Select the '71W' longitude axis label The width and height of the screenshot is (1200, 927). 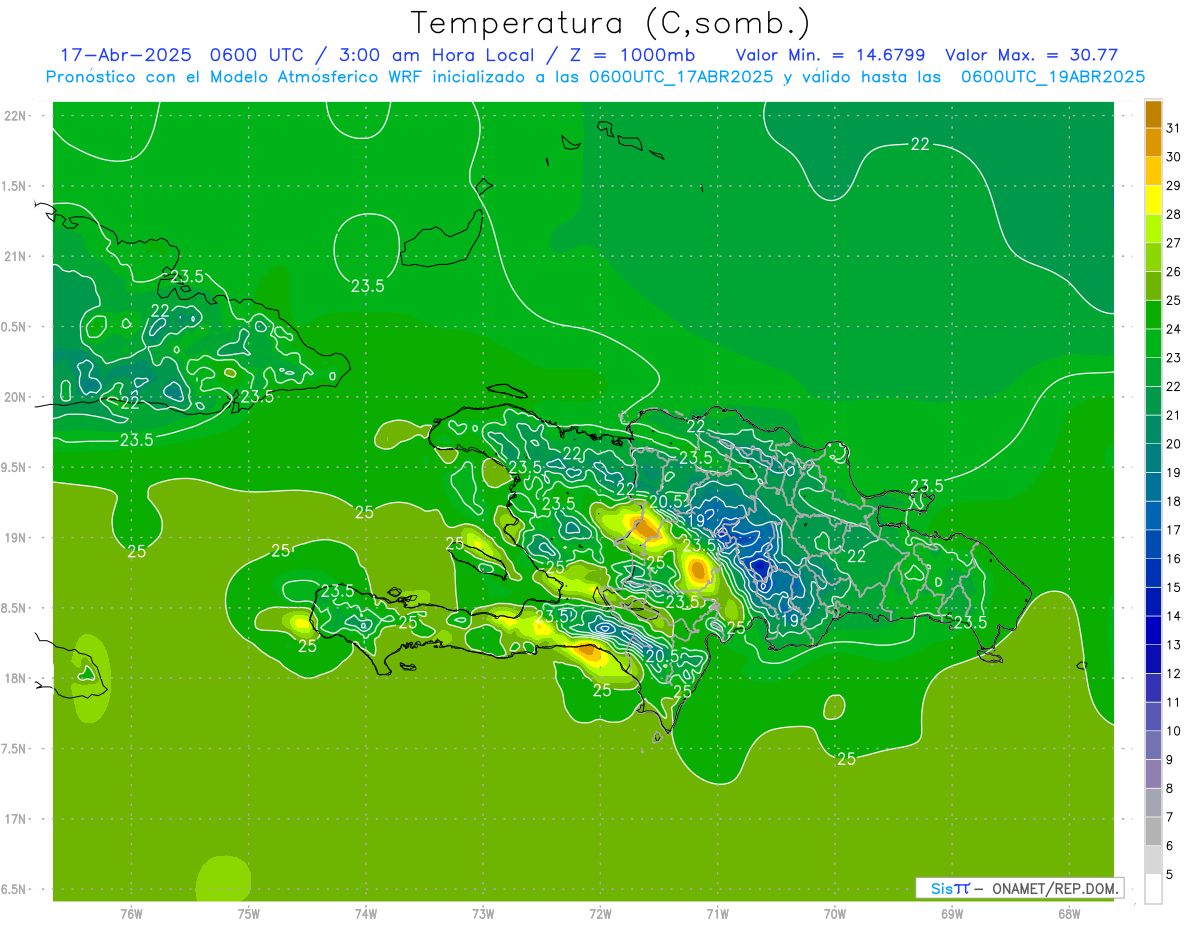click(x=717, y=913)
